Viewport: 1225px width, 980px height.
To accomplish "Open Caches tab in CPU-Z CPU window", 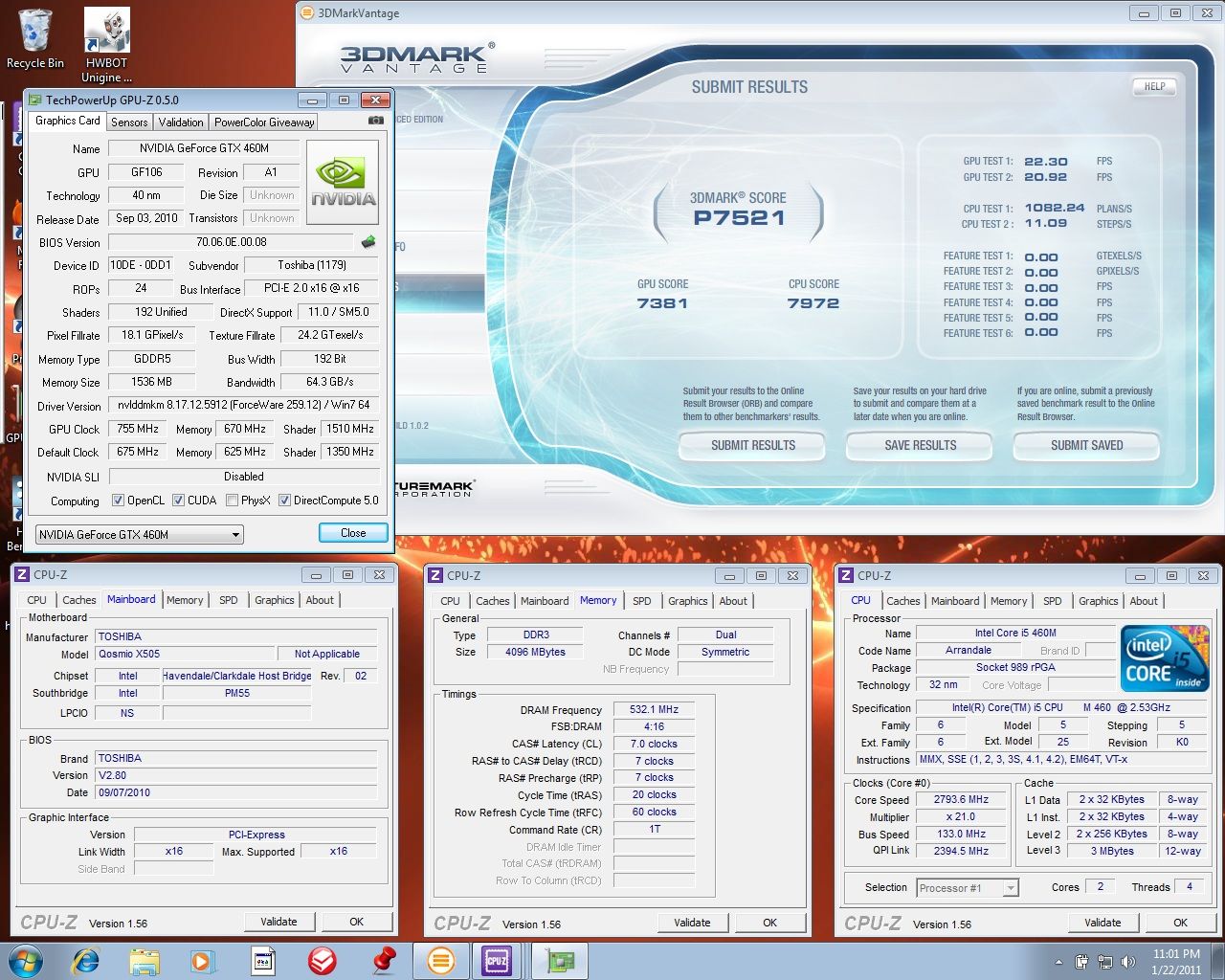I will click(903, 601).
